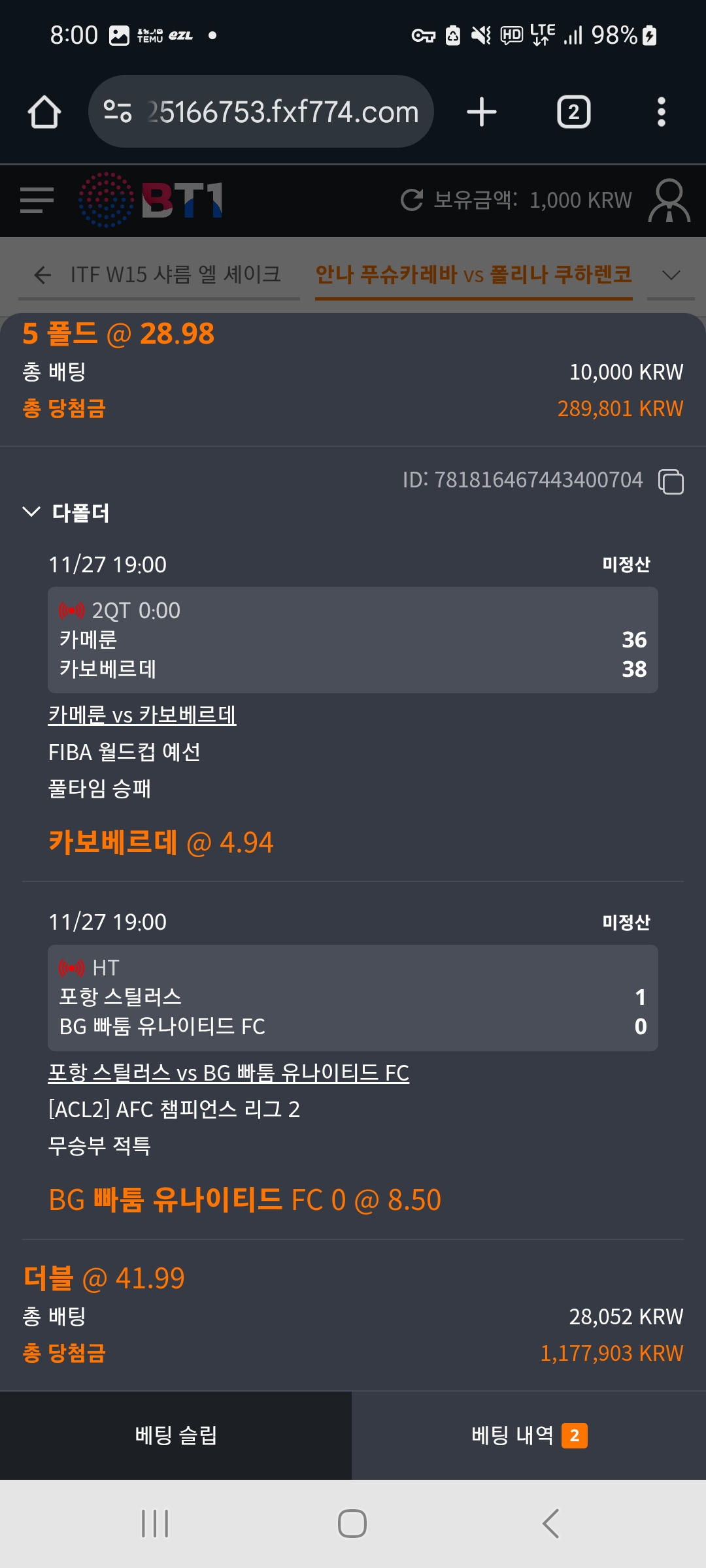The image size is (706, 1568).
Task: Tap the BT1 logo
Action: [x=152, y=200]
